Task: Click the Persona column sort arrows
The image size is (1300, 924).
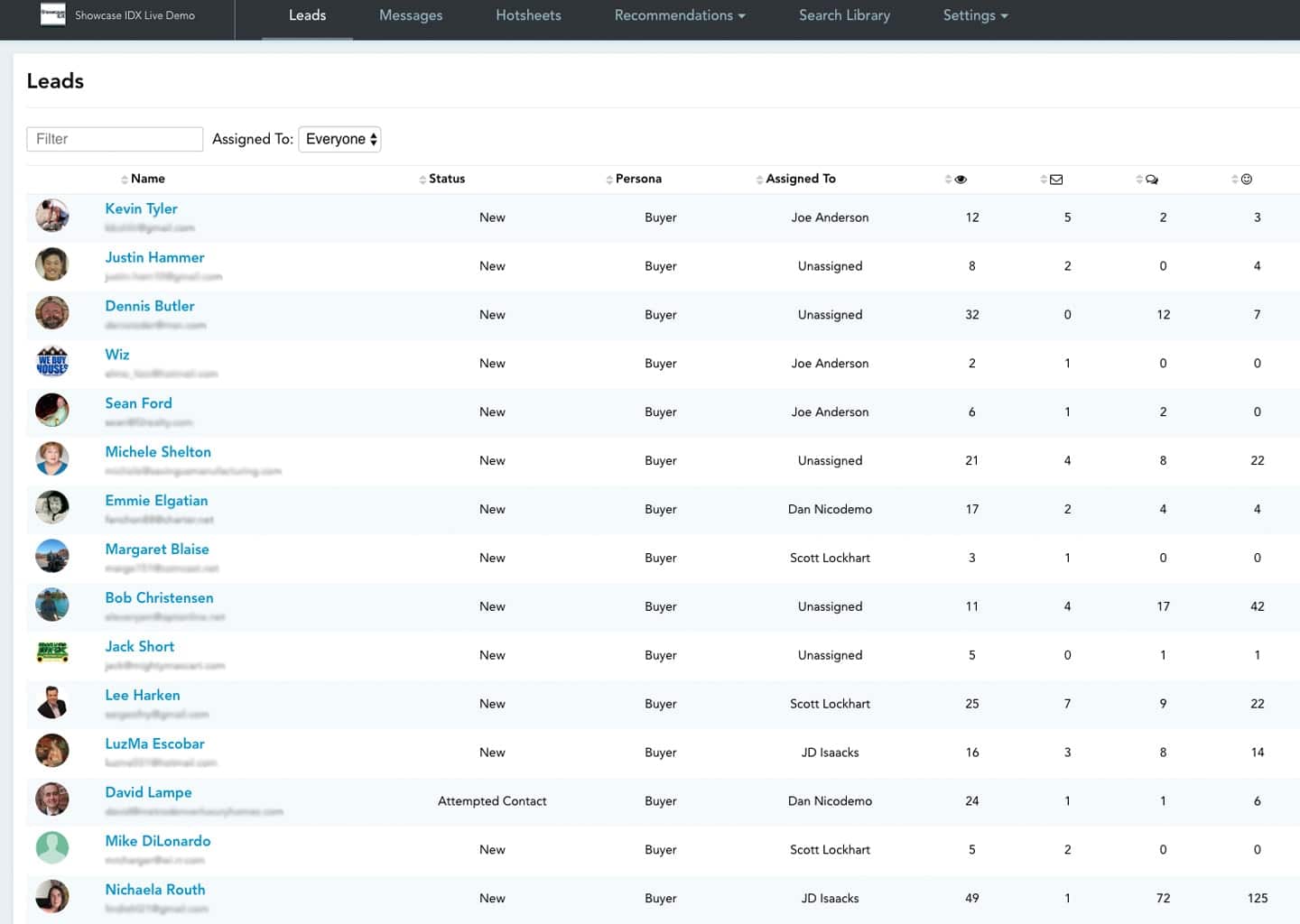Action: tap(608, 179)
